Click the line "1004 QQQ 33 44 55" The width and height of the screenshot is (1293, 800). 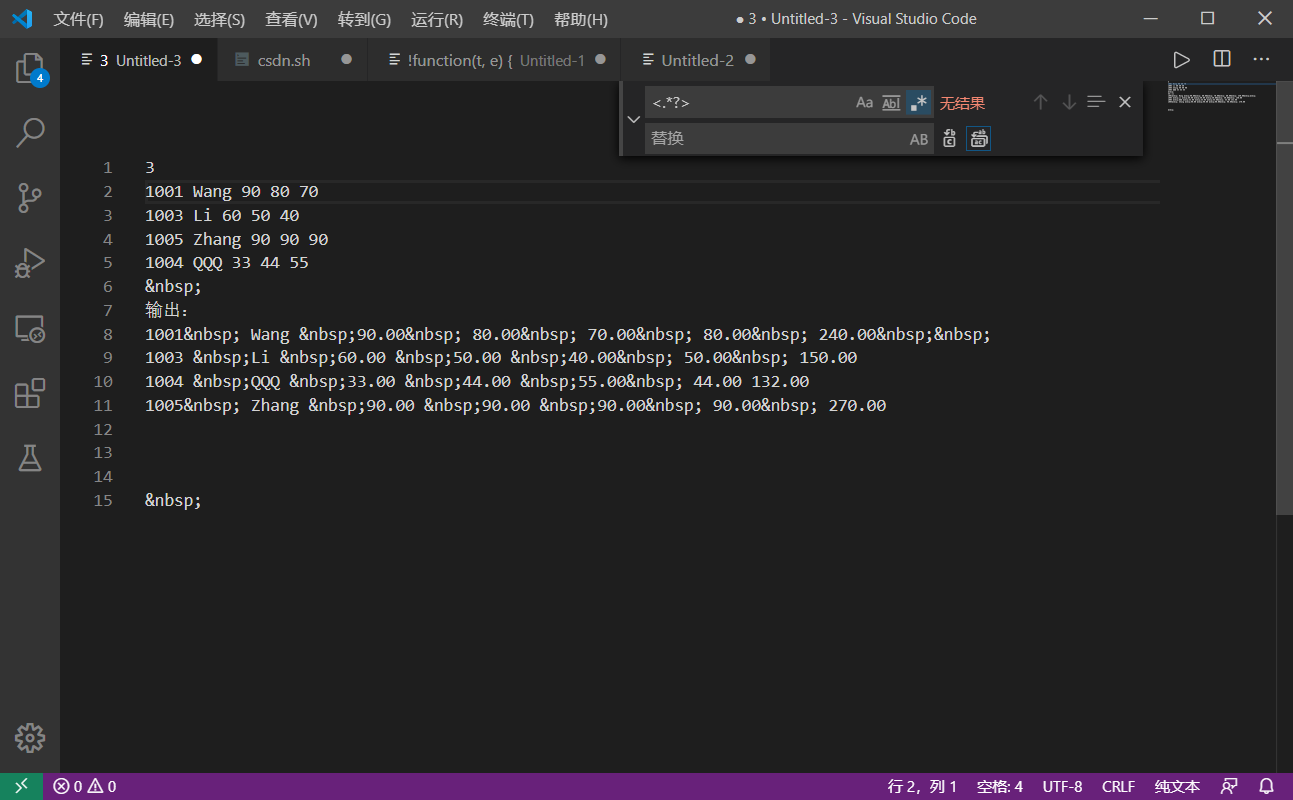point(227,263)
